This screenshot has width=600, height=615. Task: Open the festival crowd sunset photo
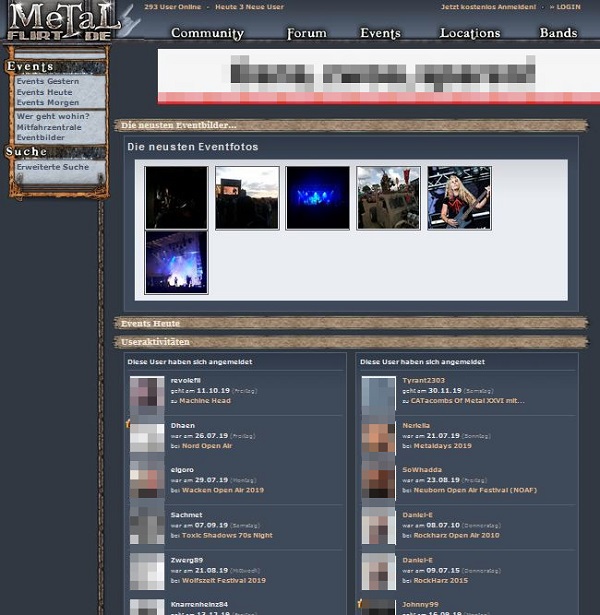(x=246, y=198)
